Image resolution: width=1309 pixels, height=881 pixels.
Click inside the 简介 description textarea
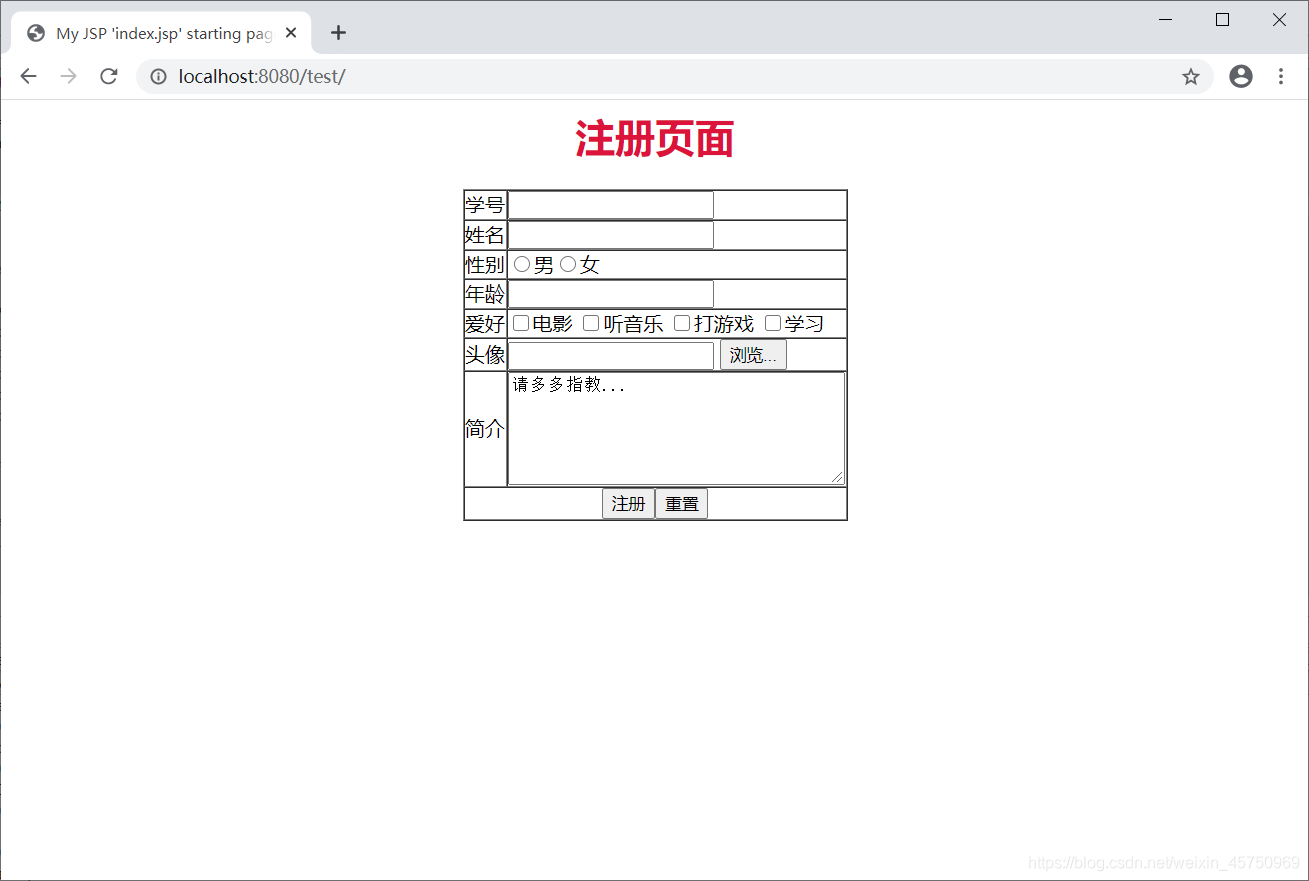(675, 428)
